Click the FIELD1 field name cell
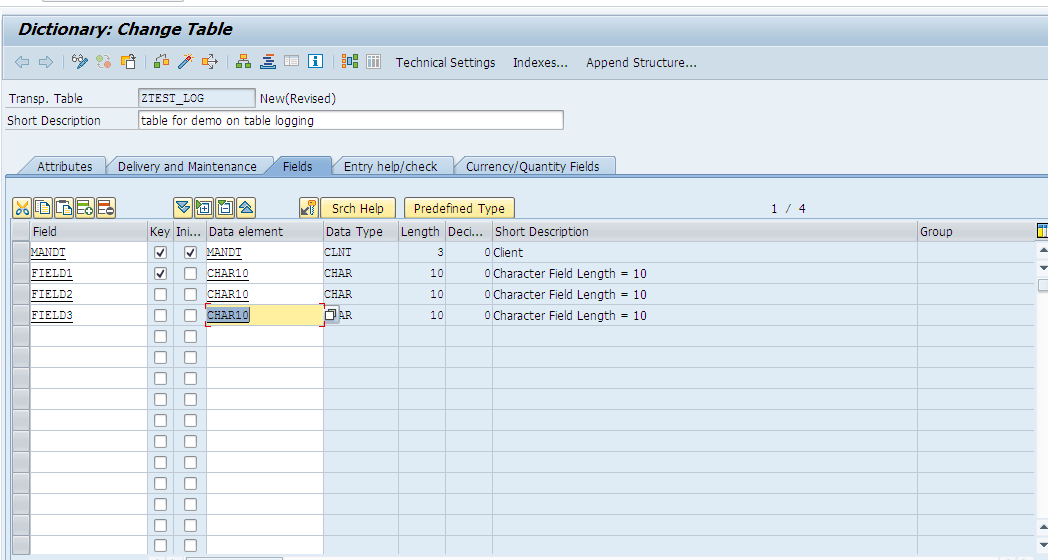 88,273
